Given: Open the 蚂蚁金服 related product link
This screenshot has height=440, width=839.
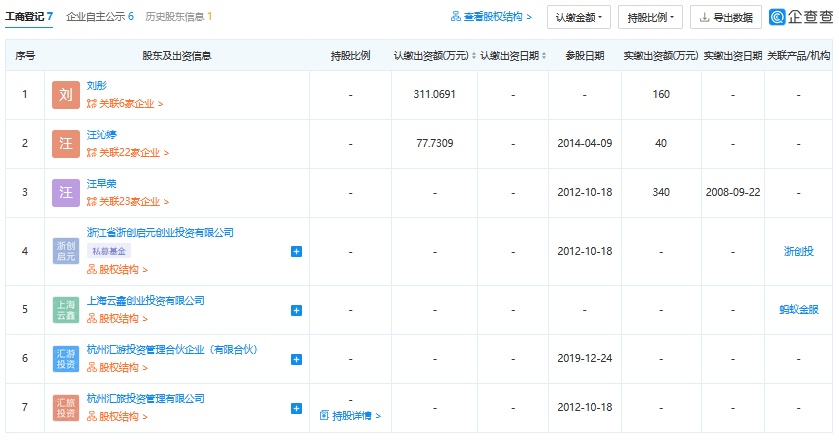Looking at the screenshot, I should 798,310.
